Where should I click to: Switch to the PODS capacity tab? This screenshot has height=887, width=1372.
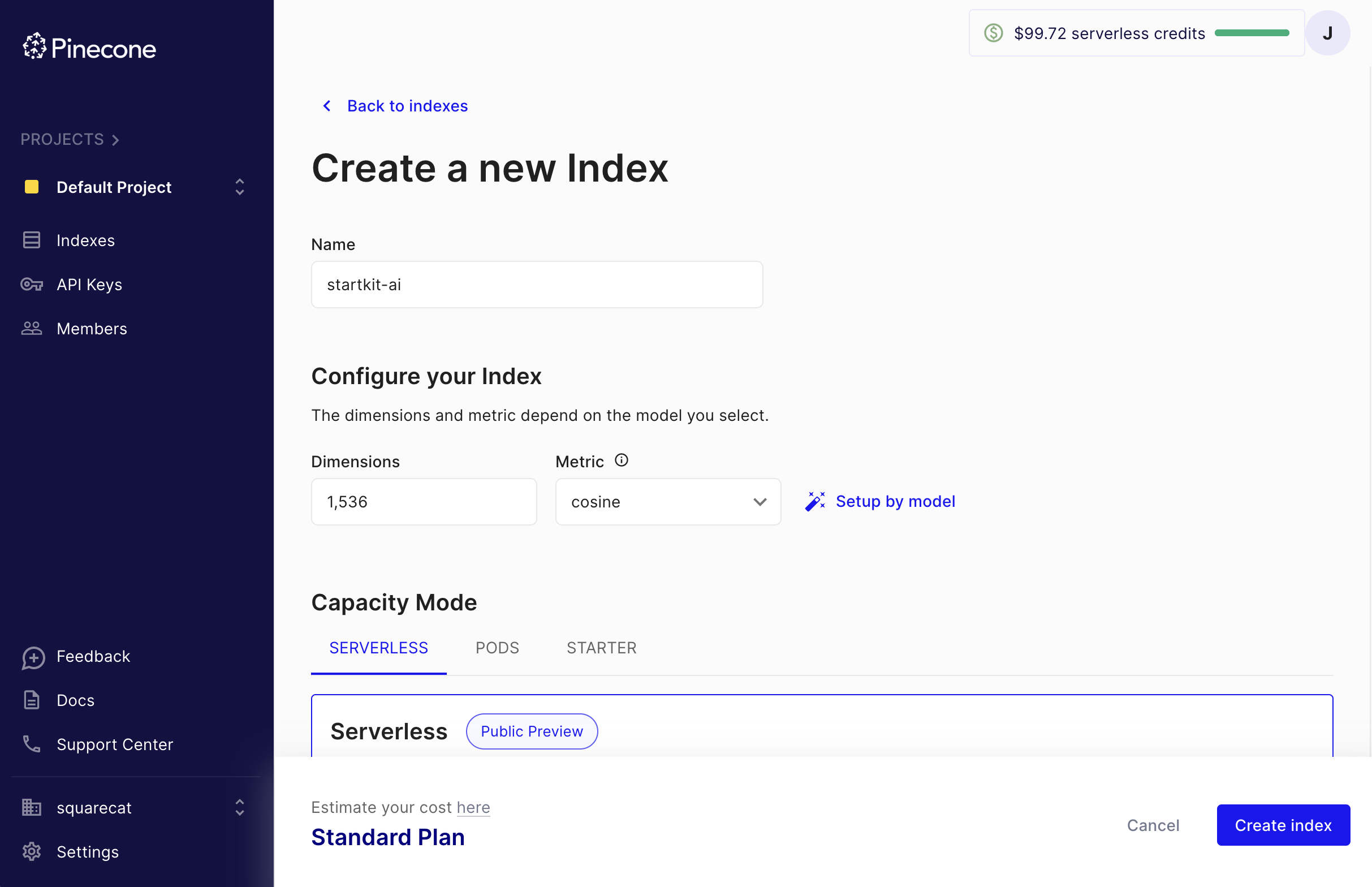click(x=498, y=647)
